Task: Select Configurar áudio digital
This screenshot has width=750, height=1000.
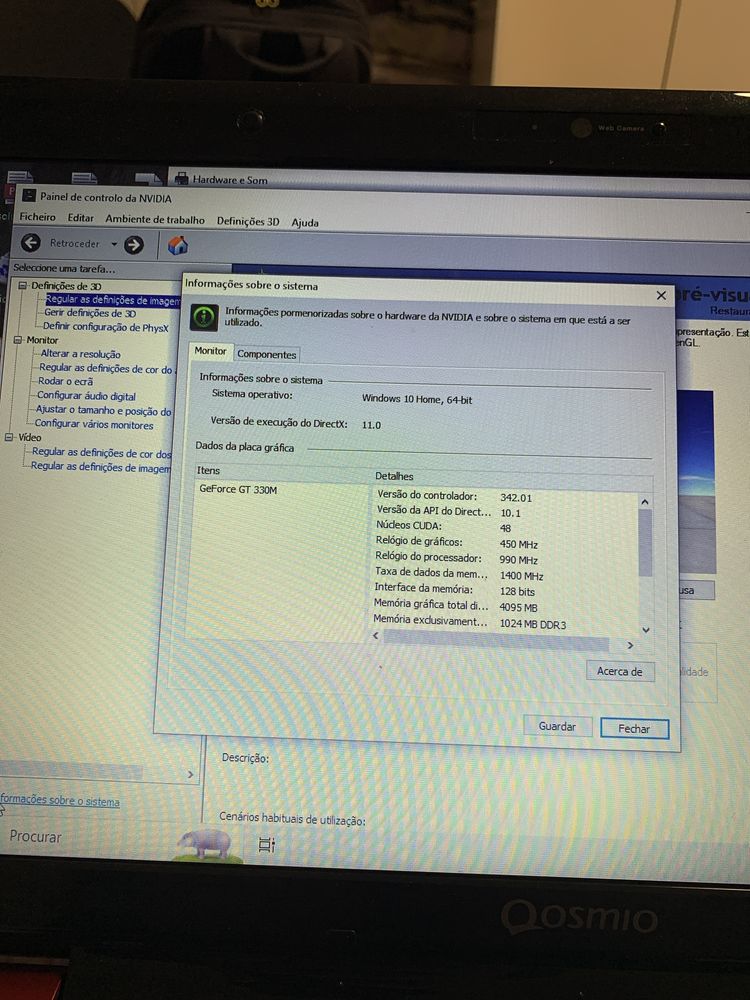Action: 86,396
